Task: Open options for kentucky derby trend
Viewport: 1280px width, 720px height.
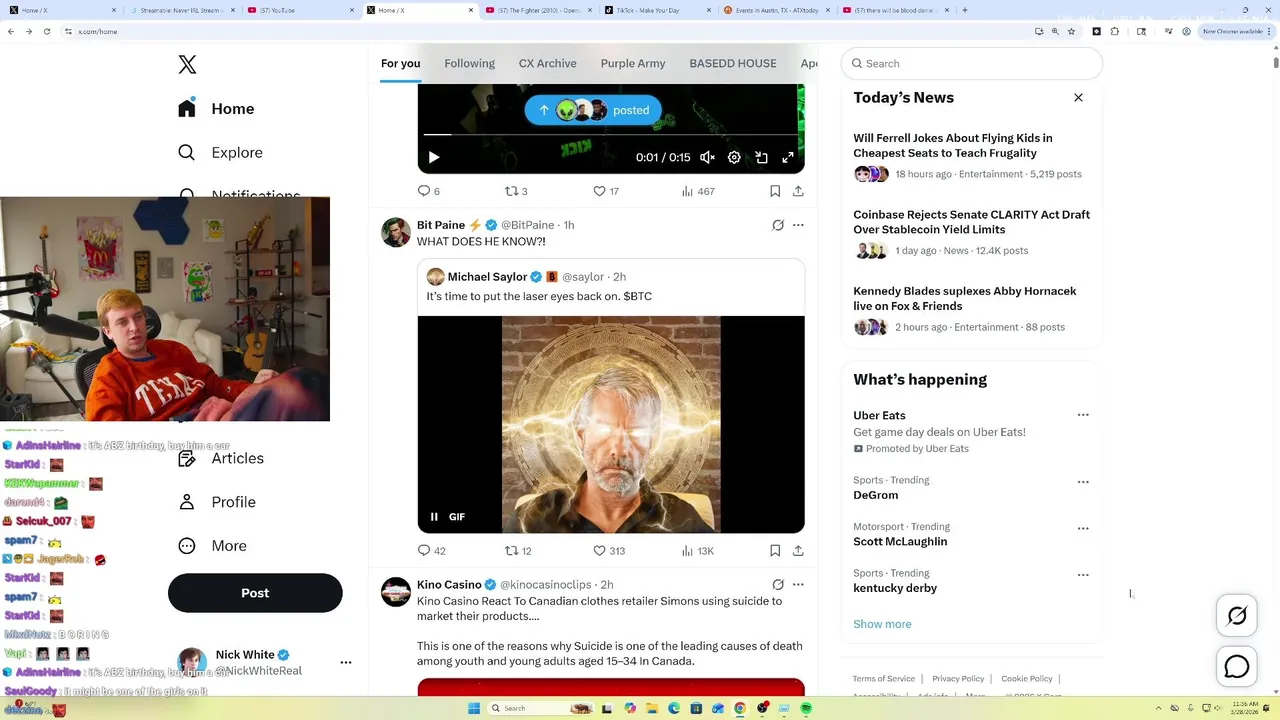Action: 1083,575
